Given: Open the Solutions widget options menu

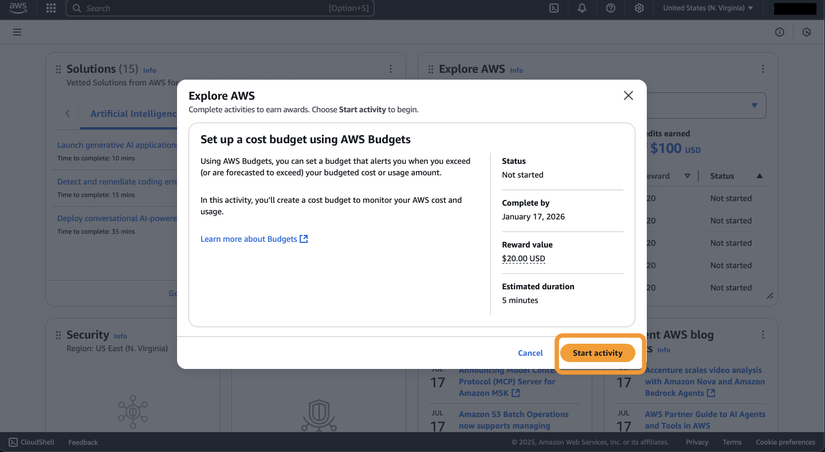Looking at the screenshot, I should 391,69.
